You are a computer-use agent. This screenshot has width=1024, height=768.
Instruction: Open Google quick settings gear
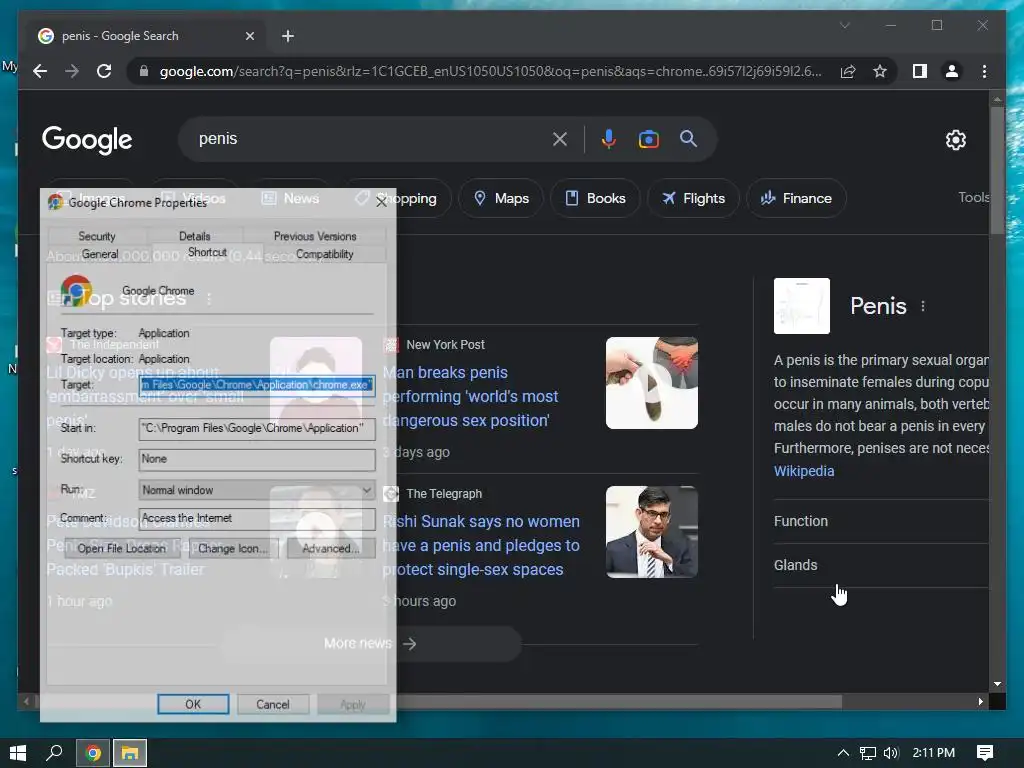(x=955, y=140)
